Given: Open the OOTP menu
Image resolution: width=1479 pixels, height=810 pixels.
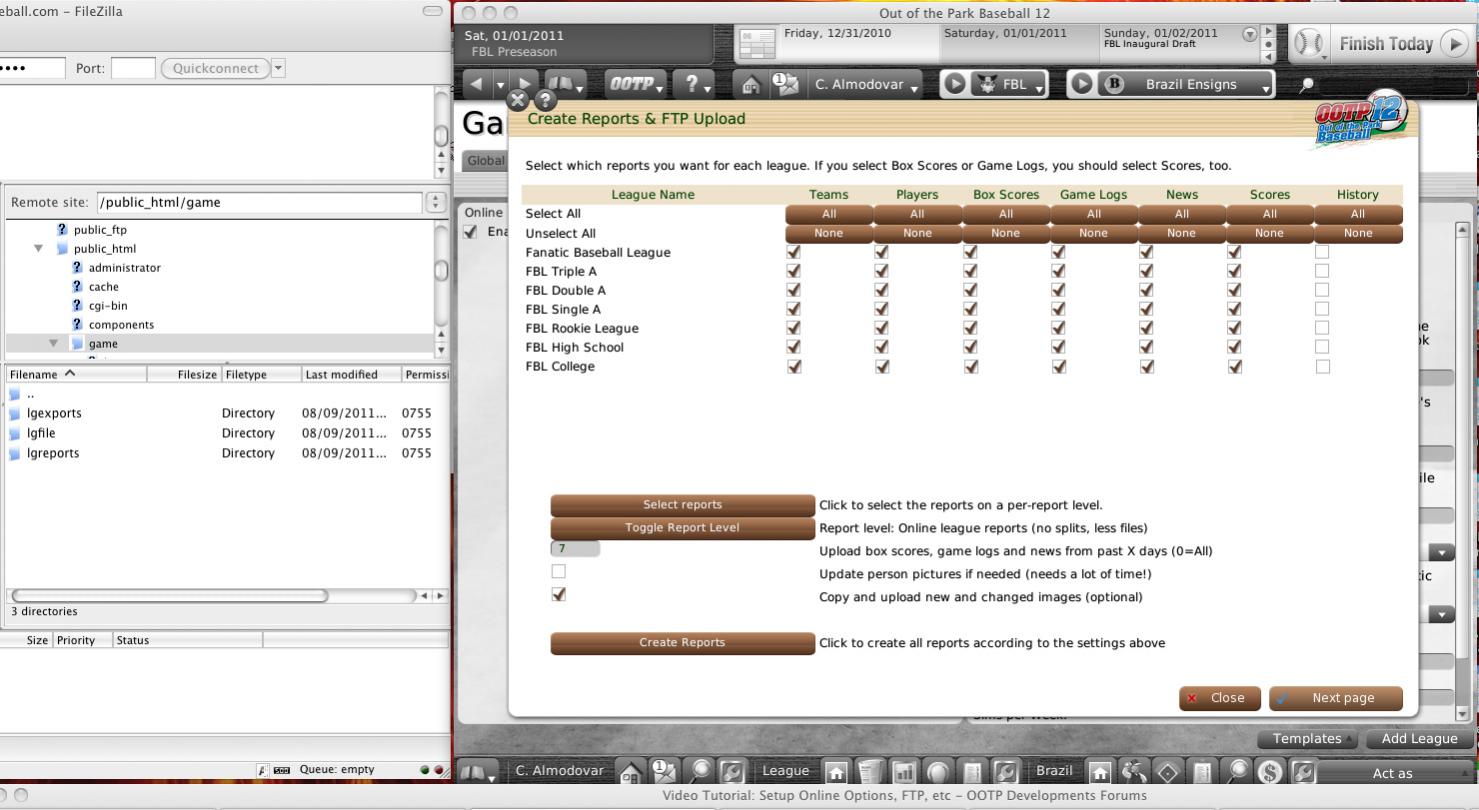Looking at the screenshot, I should coord(634,85).
